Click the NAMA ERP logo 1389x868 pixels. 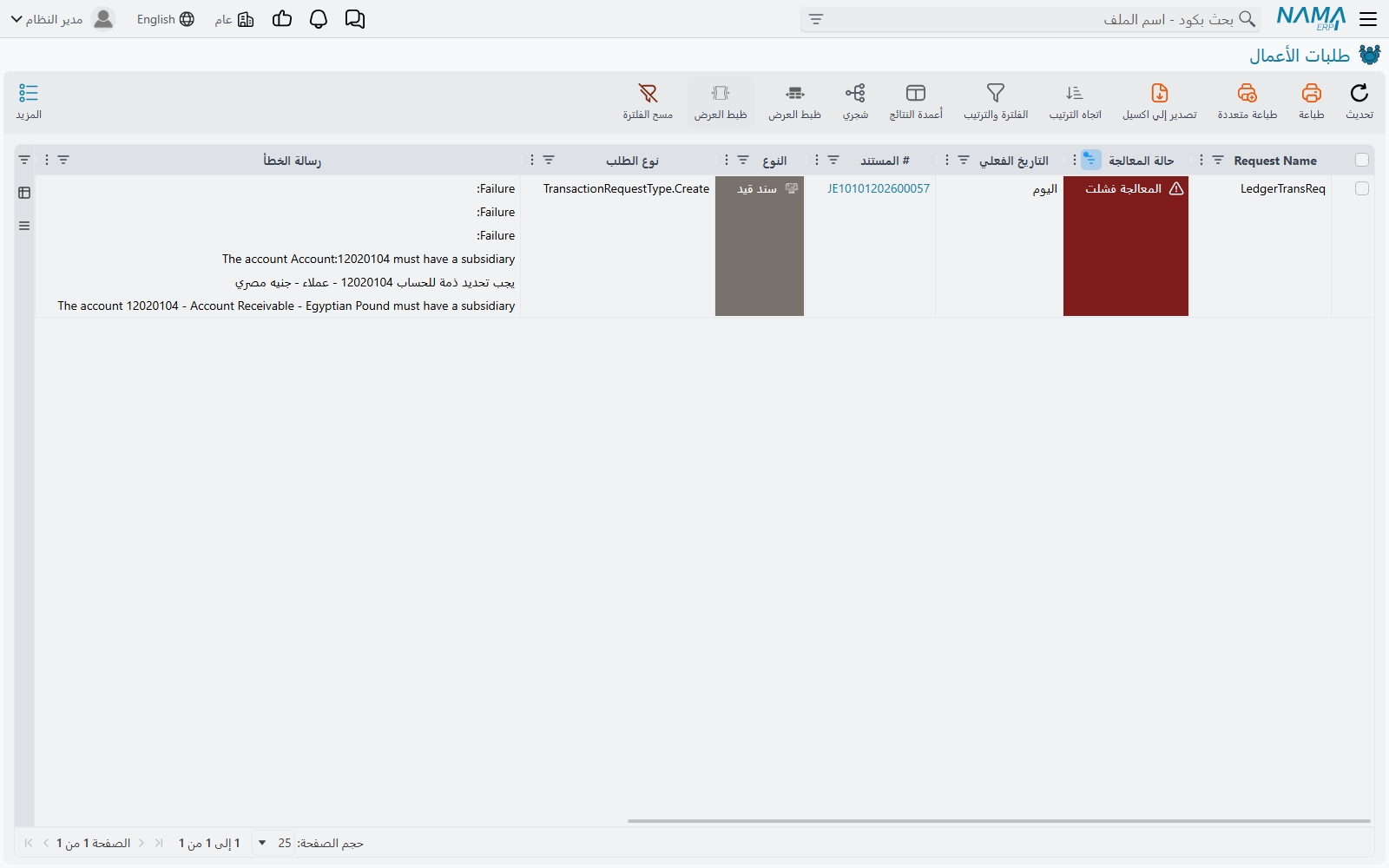click(x=1311, y=19)
